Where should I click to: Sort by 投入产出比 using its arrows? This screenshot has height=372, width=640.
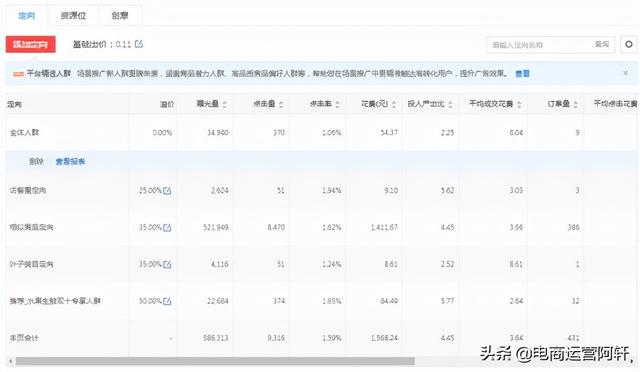tap(450, 105)
